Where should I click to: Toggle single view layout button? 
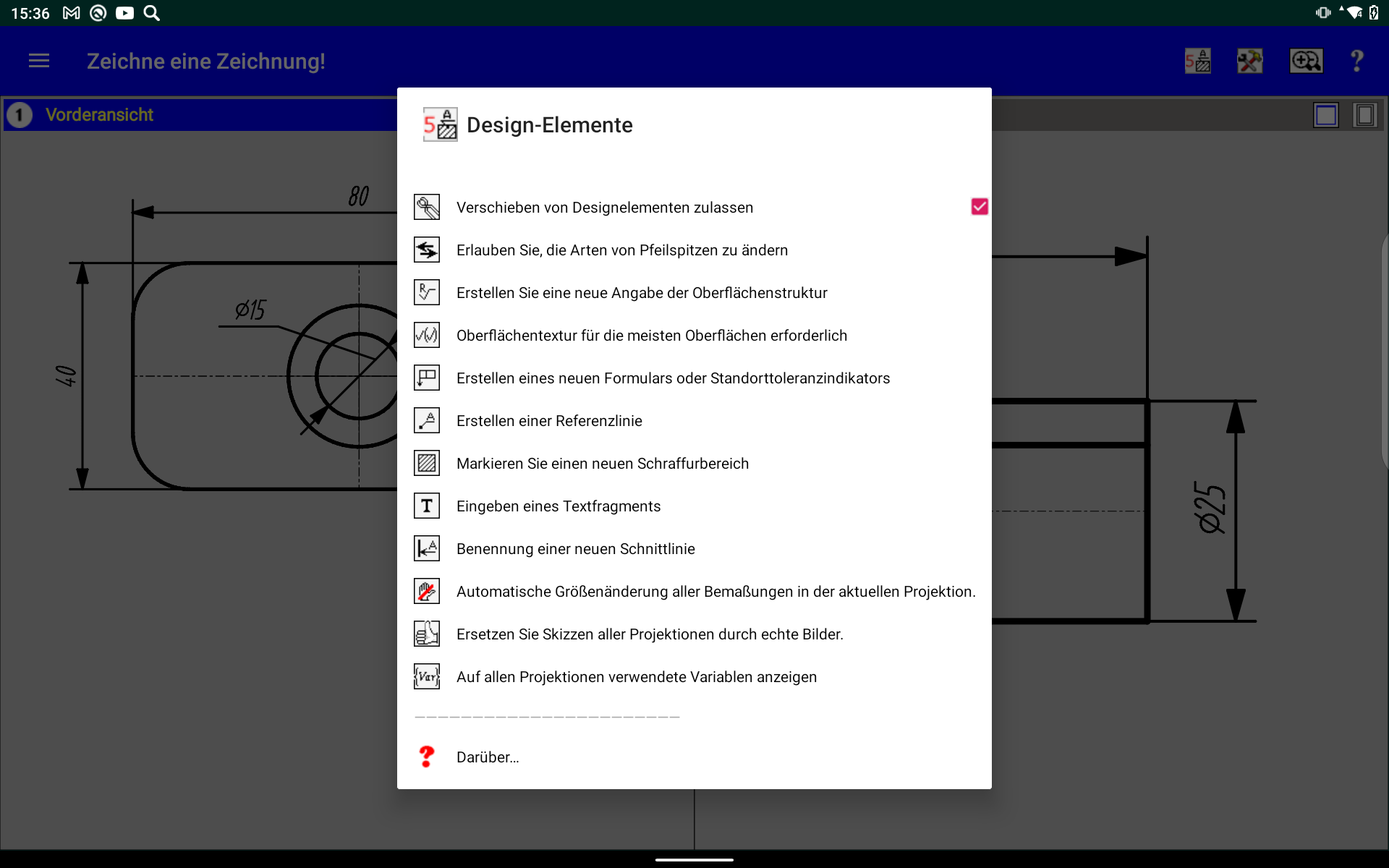[x=1326, y=115]
